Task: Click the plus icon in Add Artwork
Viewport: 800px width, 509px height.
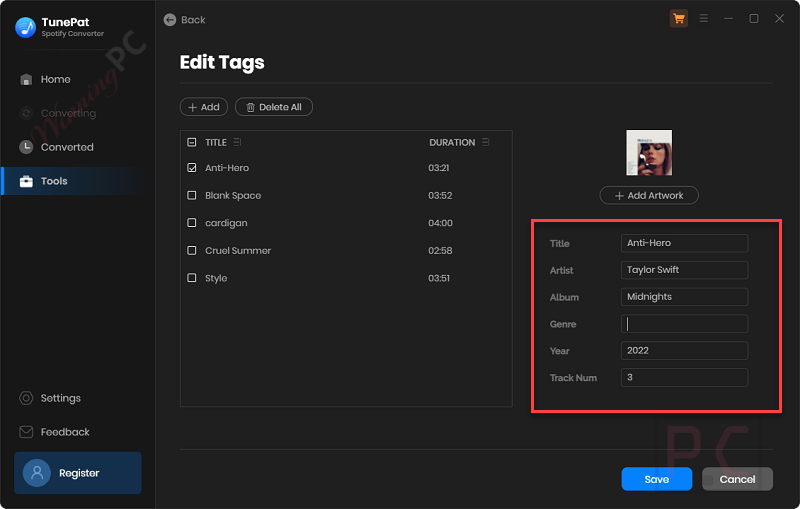Action: [619, 196]
